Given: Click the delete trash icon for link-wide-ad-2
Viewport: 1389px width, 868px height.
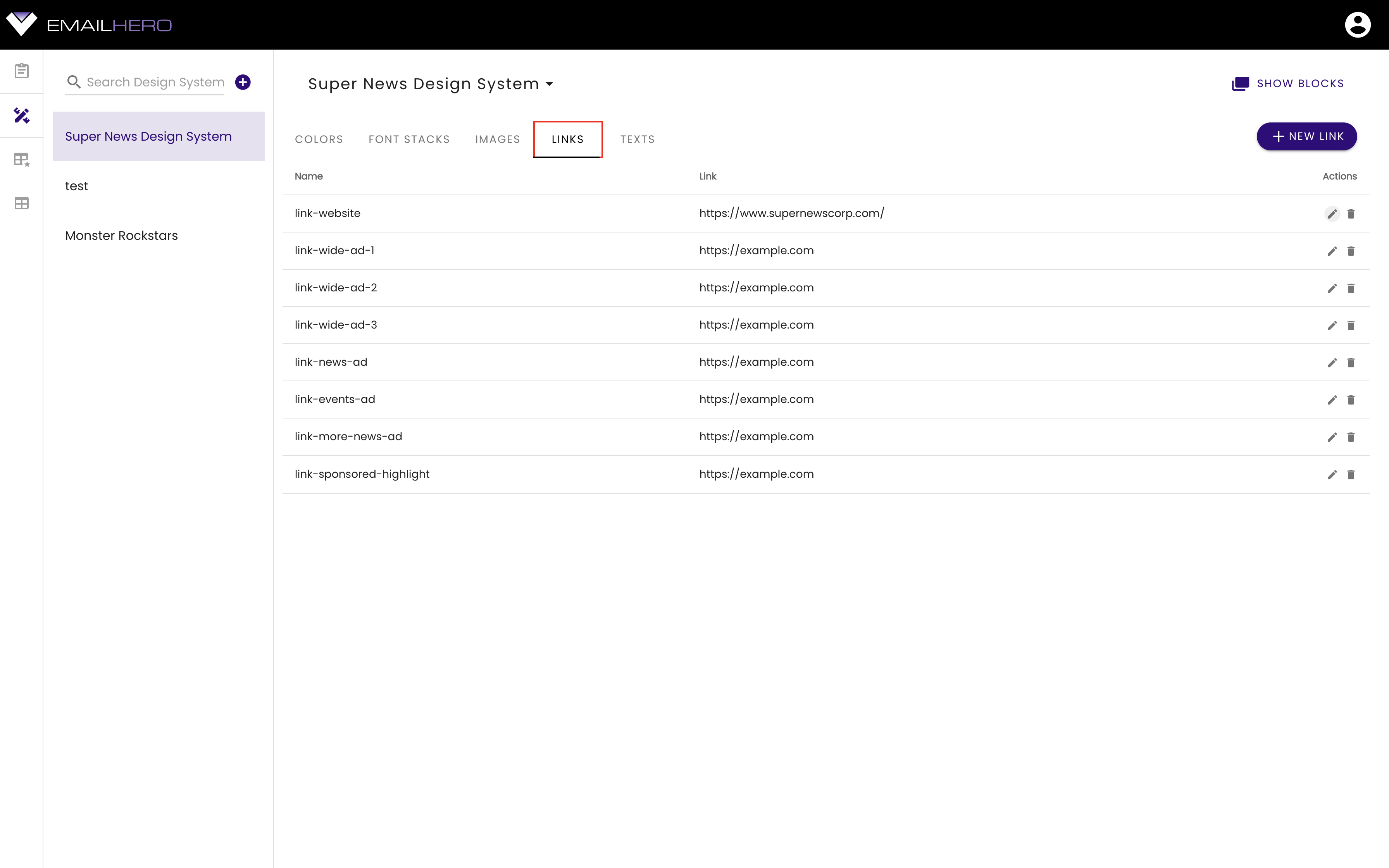Looking at the screenshot, I should [x=1351, y=288].
